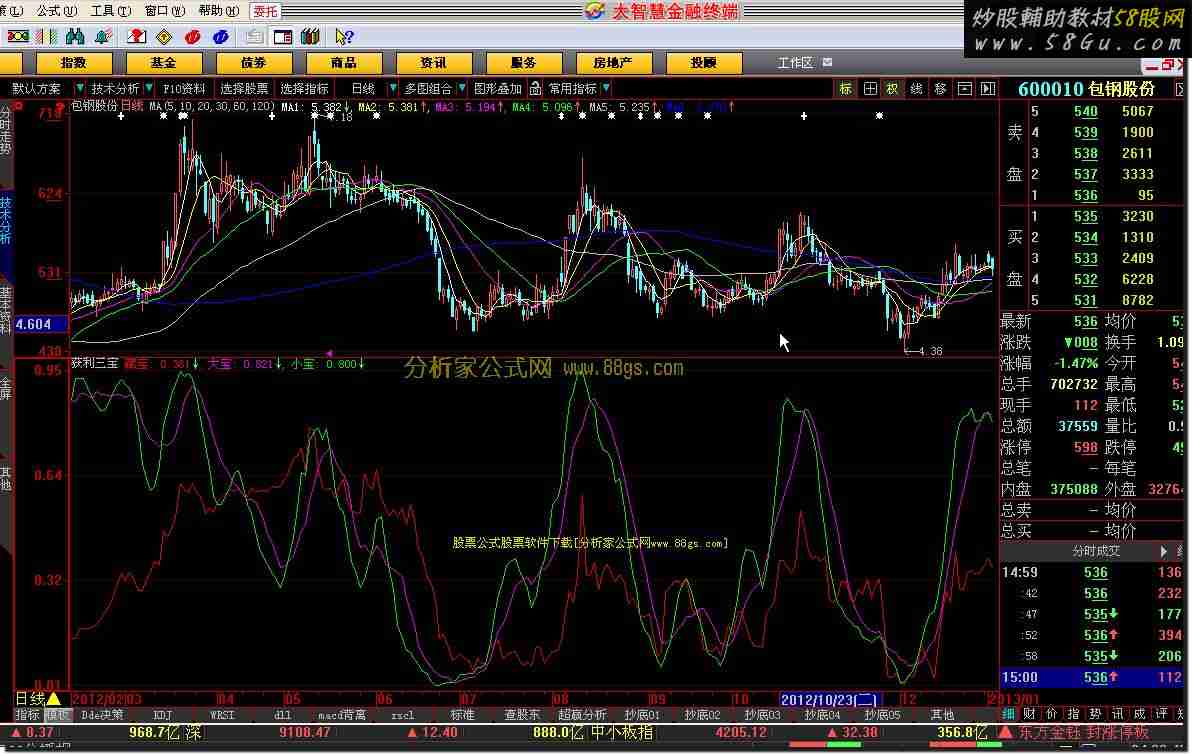Viewport: 1192px width, 755px height.
Task: Click the 指数 yellow button
Action: pyautogui.click(x=74, y=62)
